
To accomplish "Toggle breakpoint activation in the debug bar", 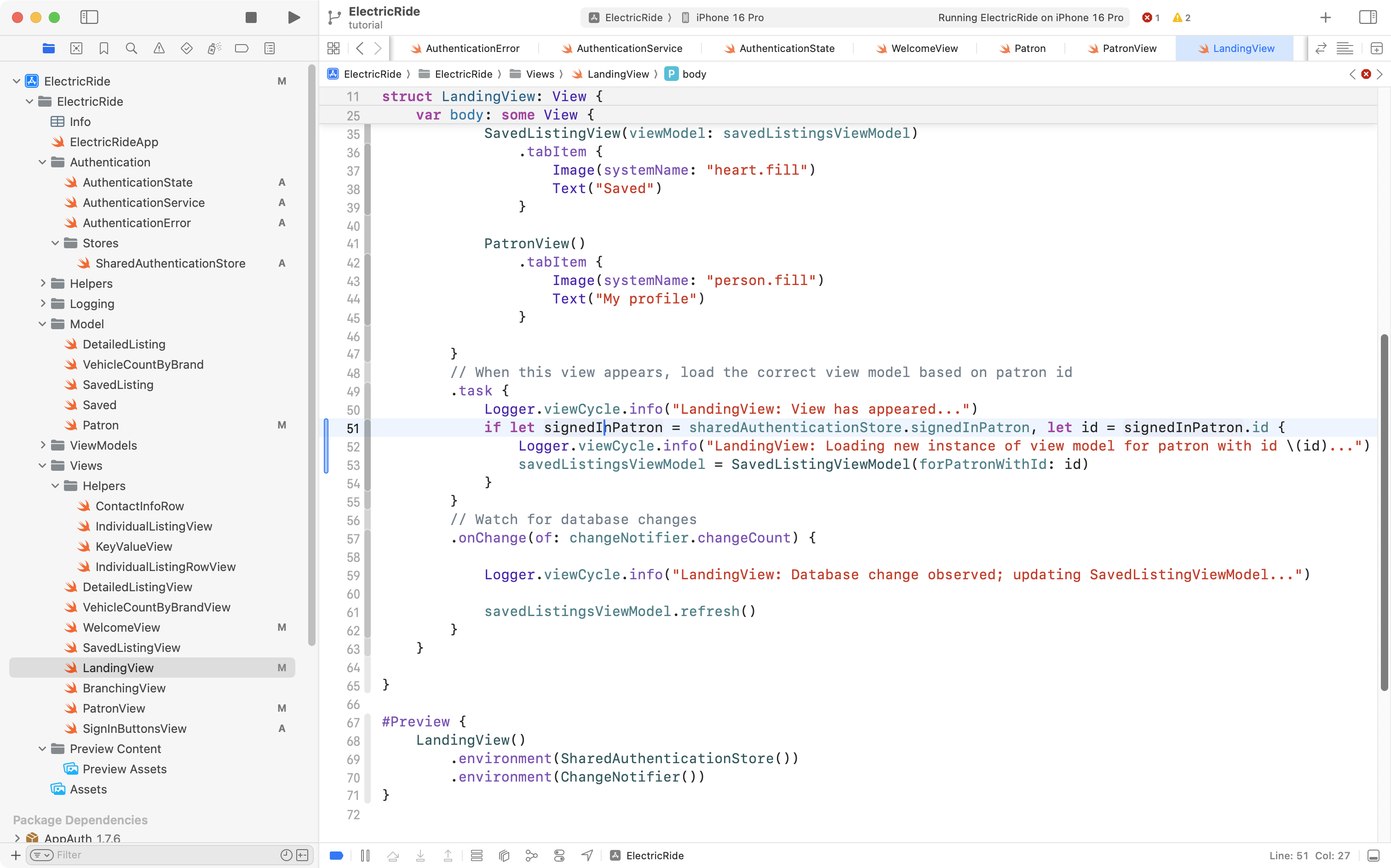I will click(x=337, y=856).
